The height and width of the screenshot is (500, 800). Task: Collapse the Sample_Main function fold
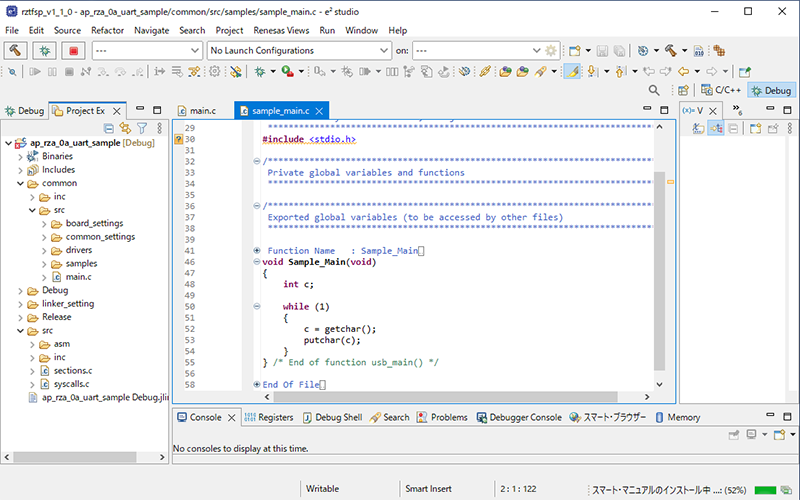coord(257,262)
